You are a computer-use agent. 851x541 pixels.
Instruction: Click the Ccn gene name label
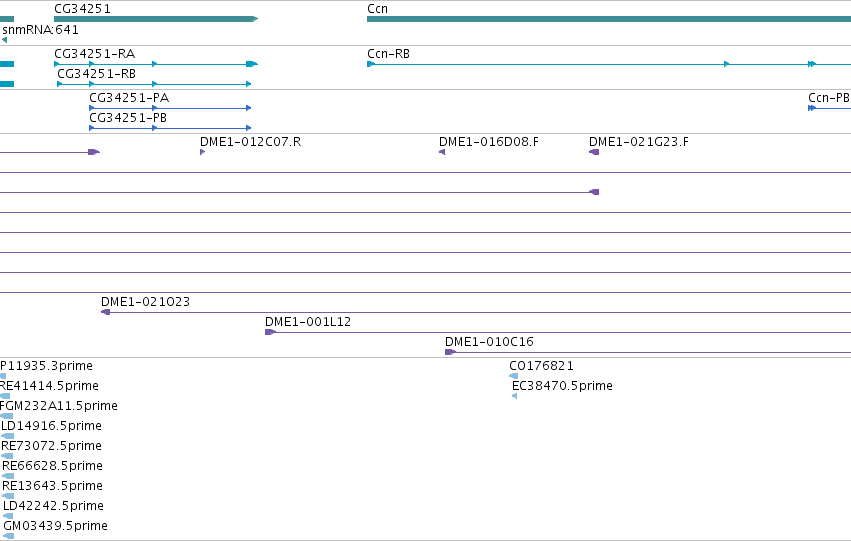click(x=378, y=9)
